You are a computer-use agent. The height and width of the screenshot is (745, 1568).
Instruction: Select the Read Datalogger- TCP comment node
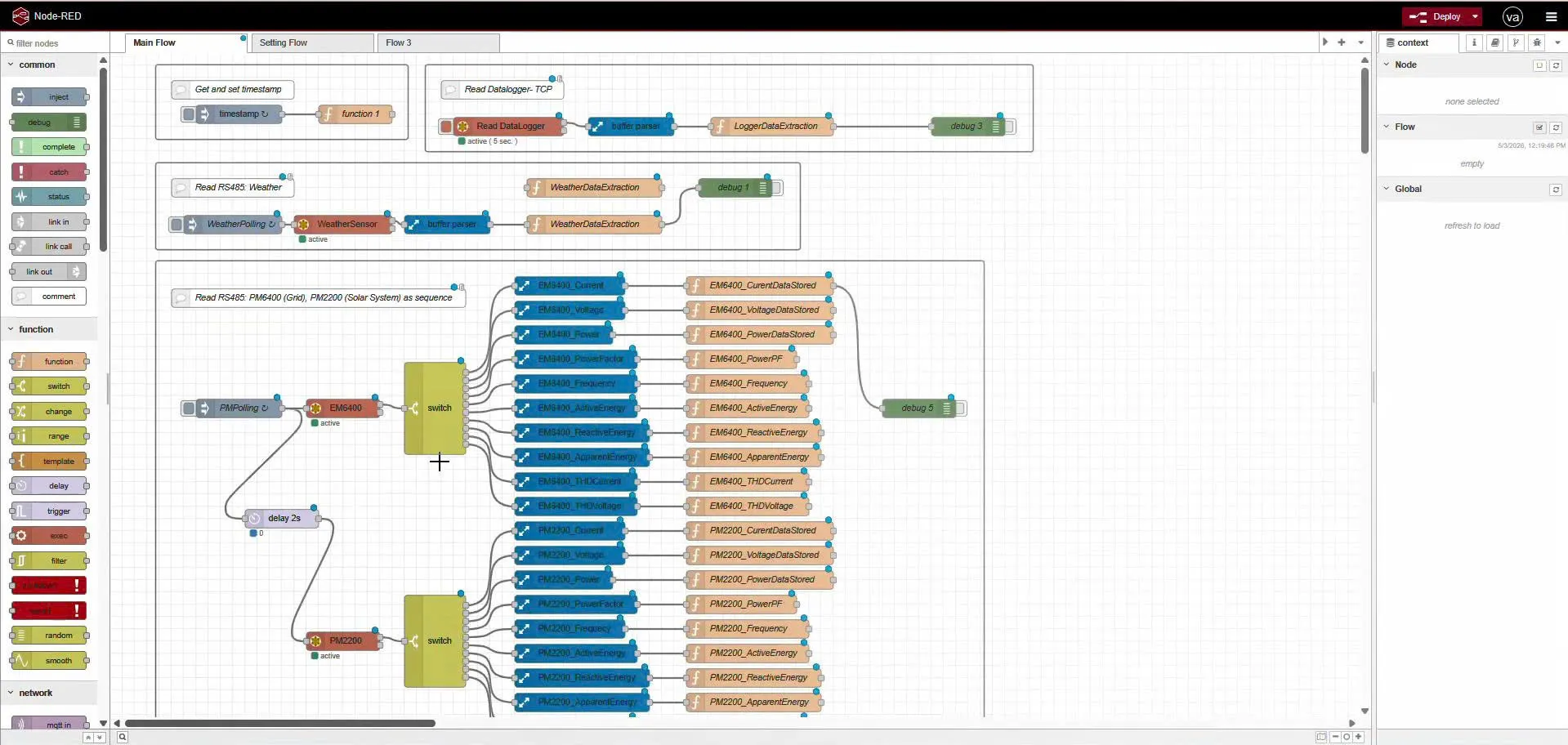pyautogui.click(x=502, y=90)
